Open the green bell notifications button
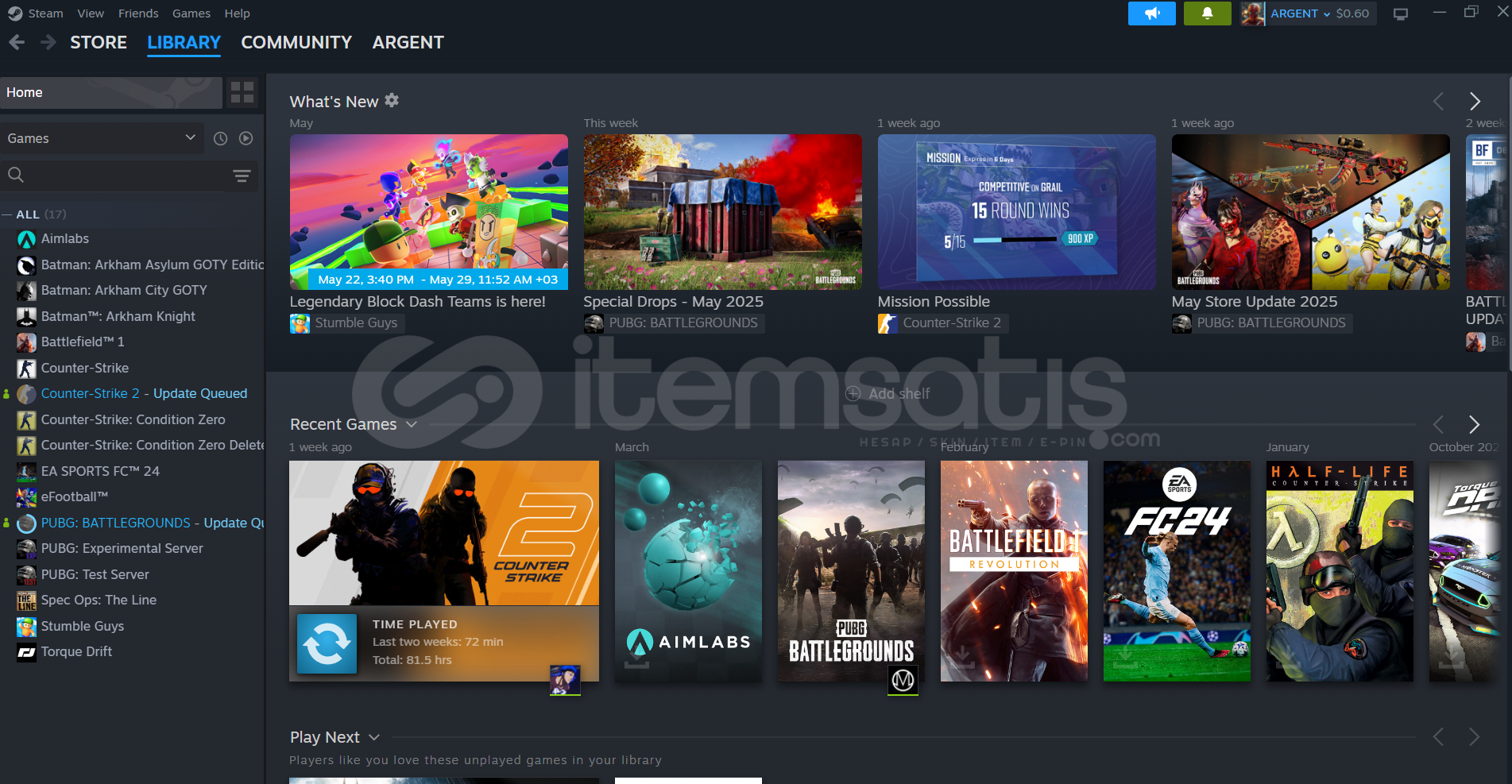The width and height of the screenshot is (1512, 784). click(1207, 14)
